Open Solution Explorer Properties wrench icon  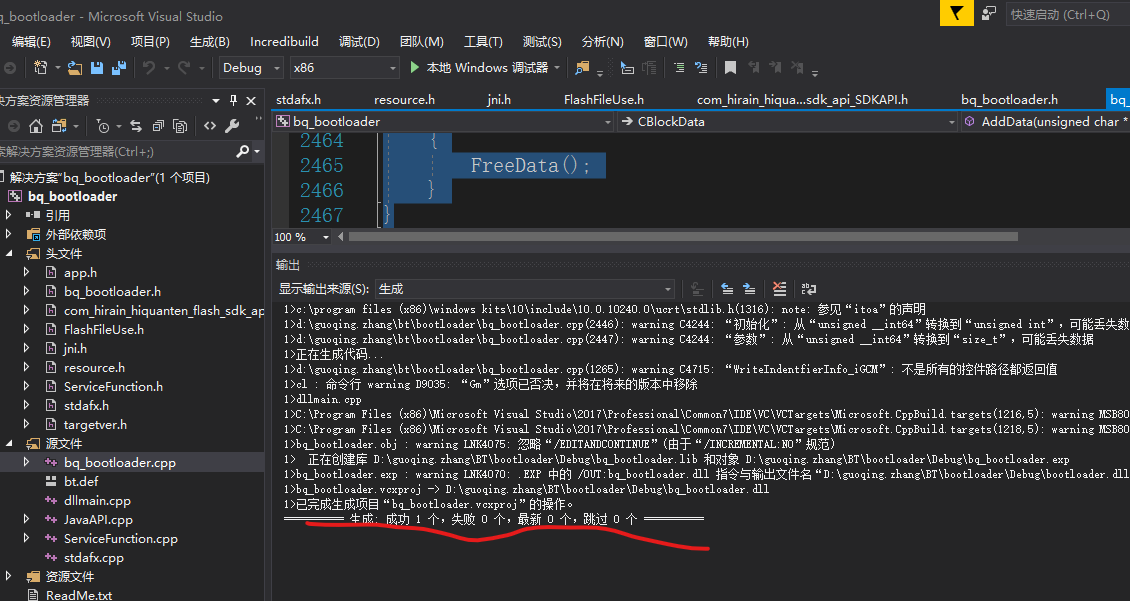[x=231, y=126]
